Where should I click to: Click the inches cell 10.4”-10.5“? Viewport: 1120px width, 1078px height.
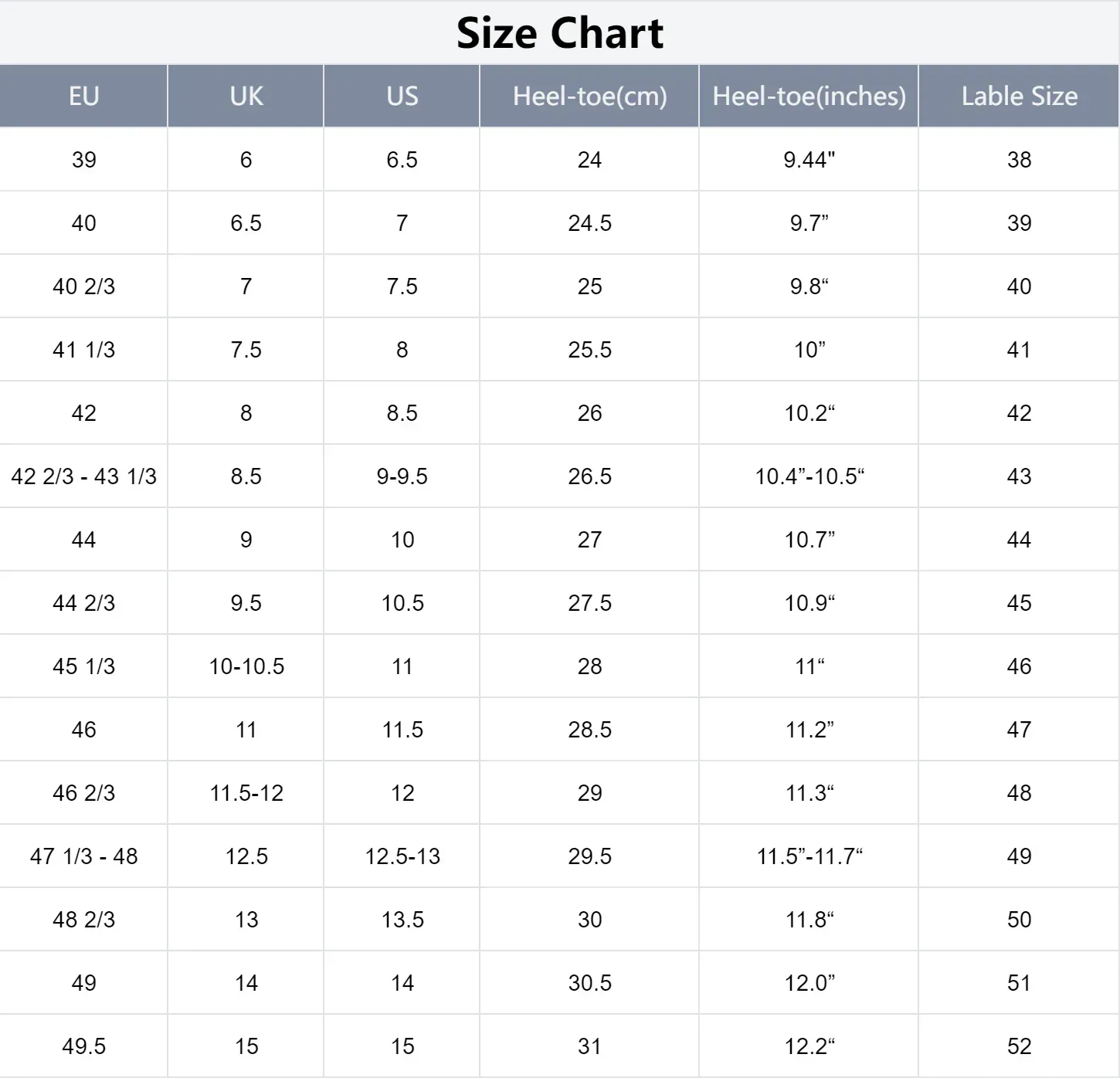tap(809, 476)
